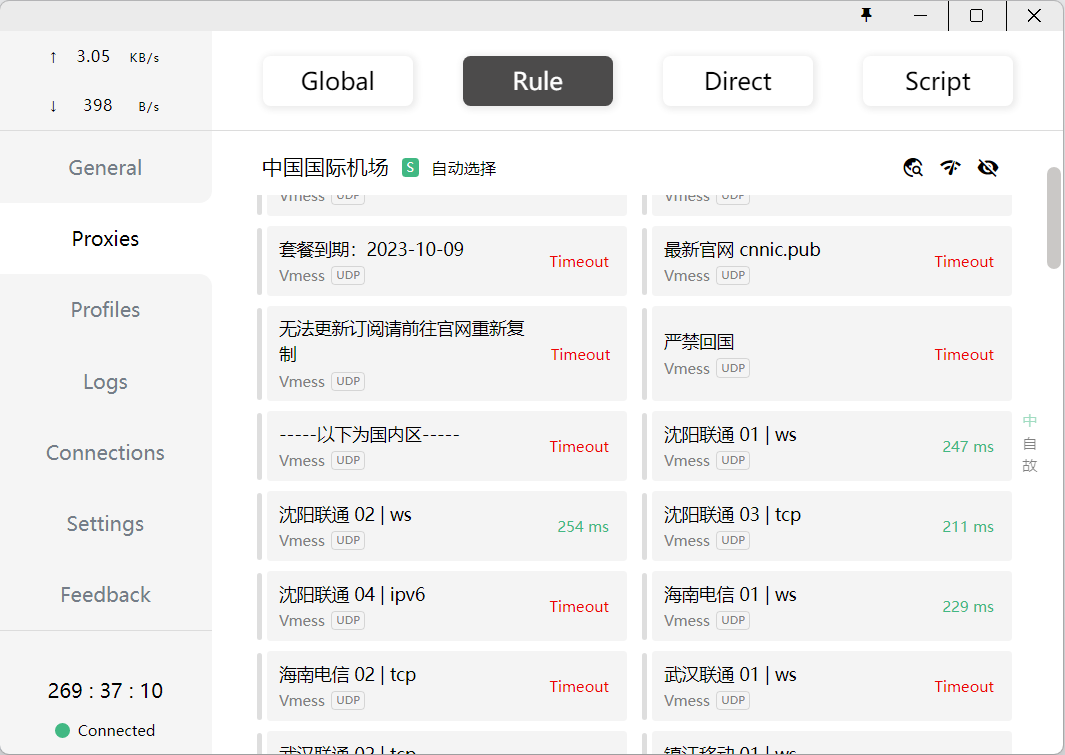
Task: Click the green S group badge
Action: [410, 168]
